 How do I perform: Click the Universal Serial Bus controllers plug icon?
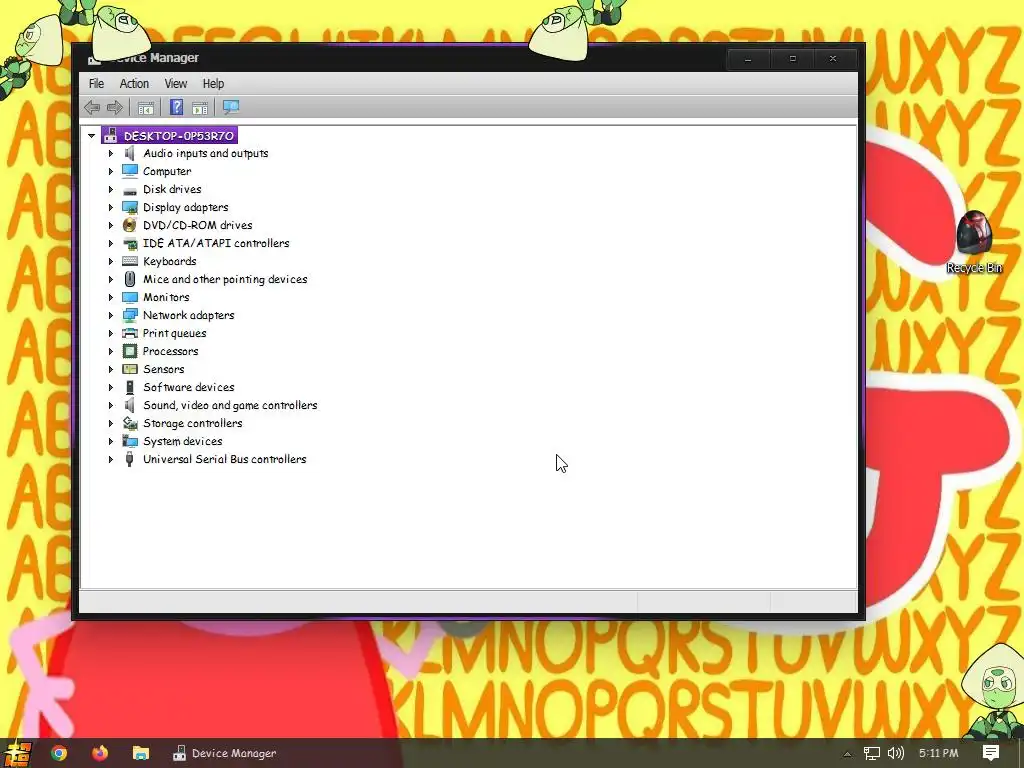pyautogui.click(x=130, y=459)
